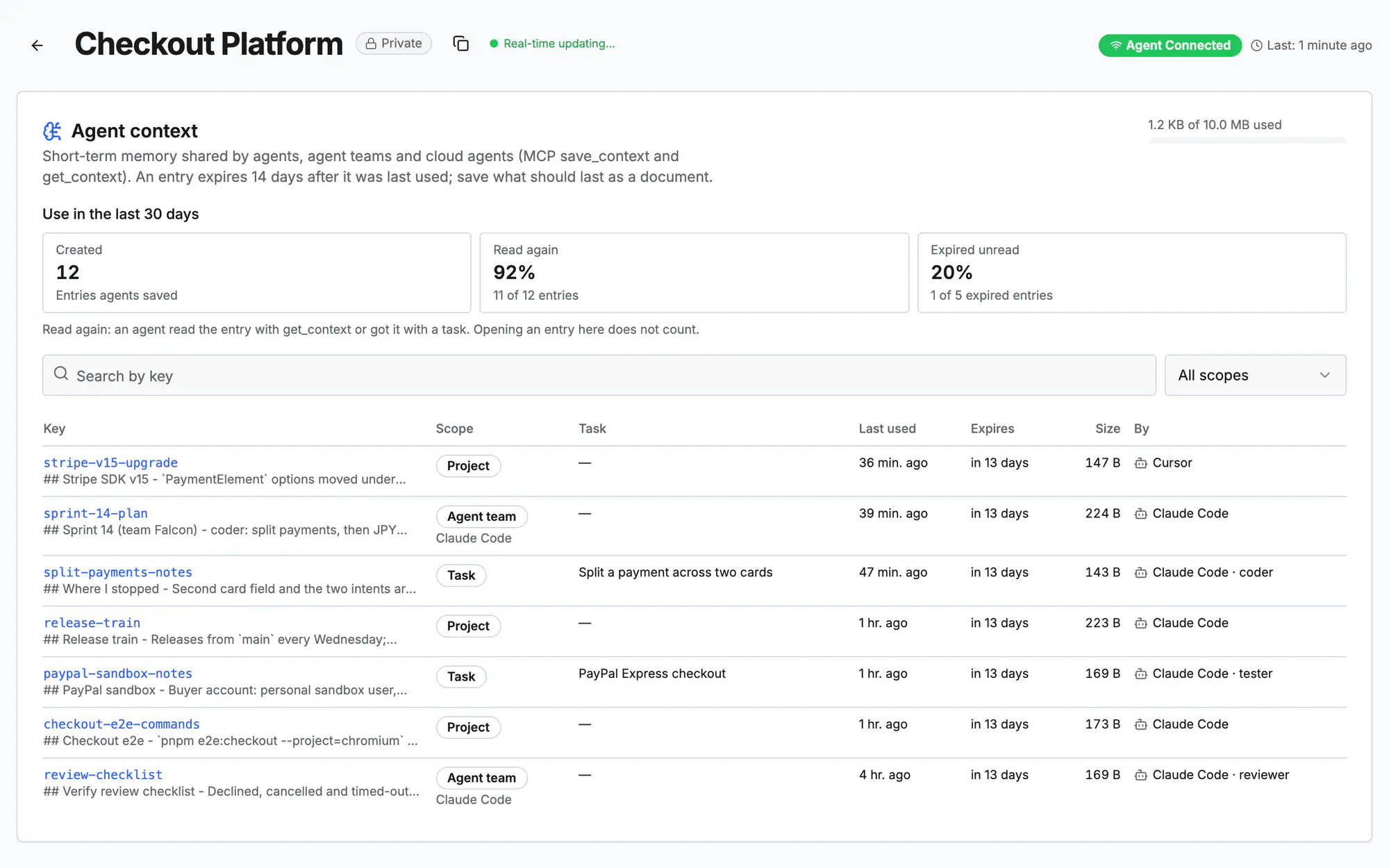Click robot icon beside Claude Code · coder
Image resolution: width=1389 pixels, height=868 pixels.
(1140, 573)
